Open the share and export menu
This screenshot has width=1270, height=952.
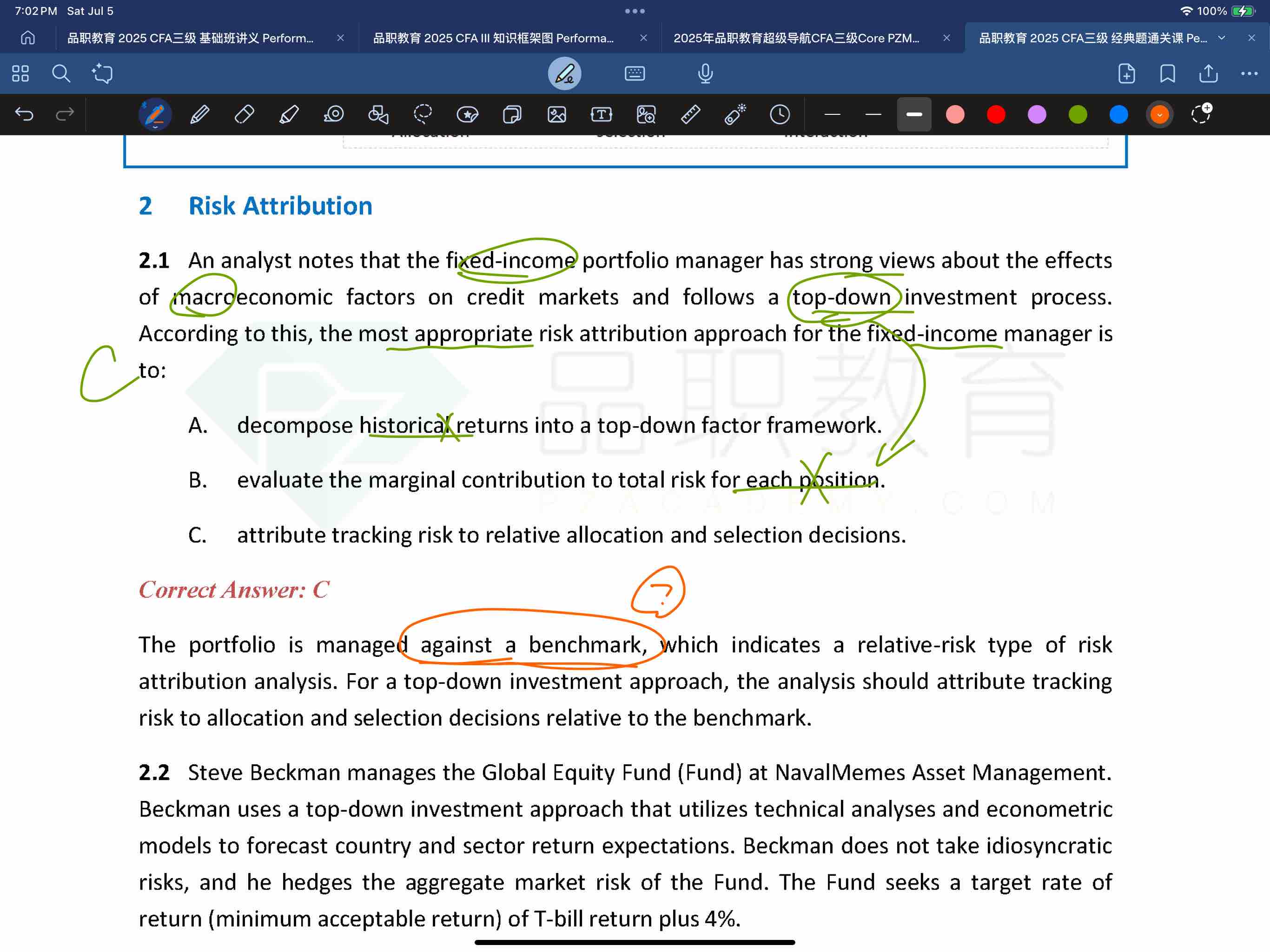(x=1208, y=73)
